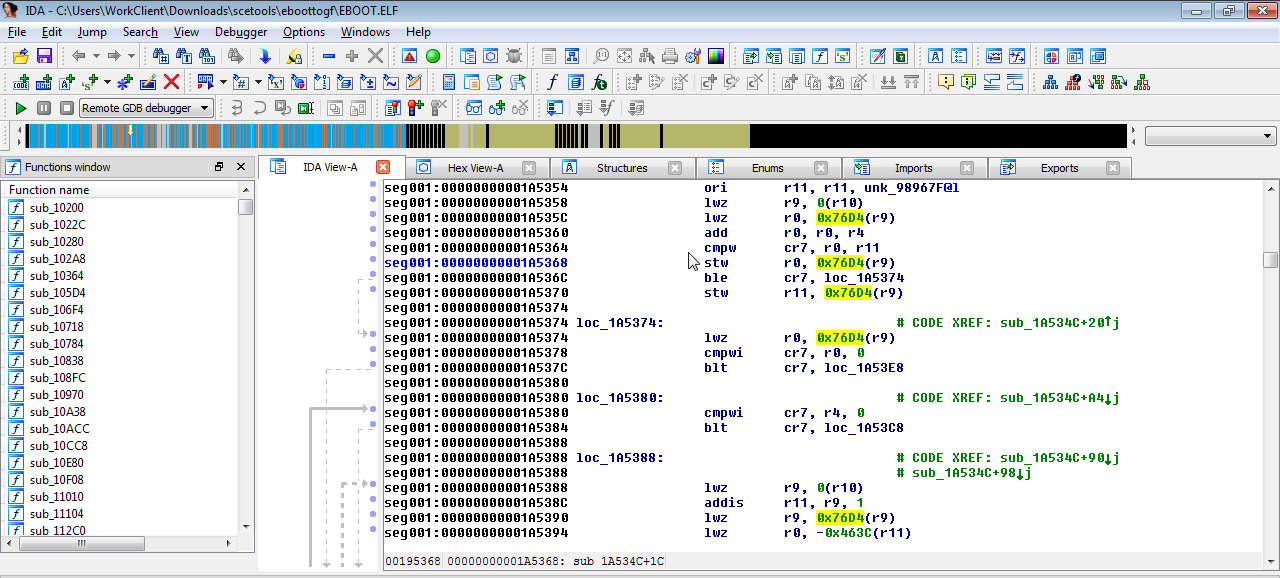Click the blue asterisk-plus toolbar icon

point(125,82)
